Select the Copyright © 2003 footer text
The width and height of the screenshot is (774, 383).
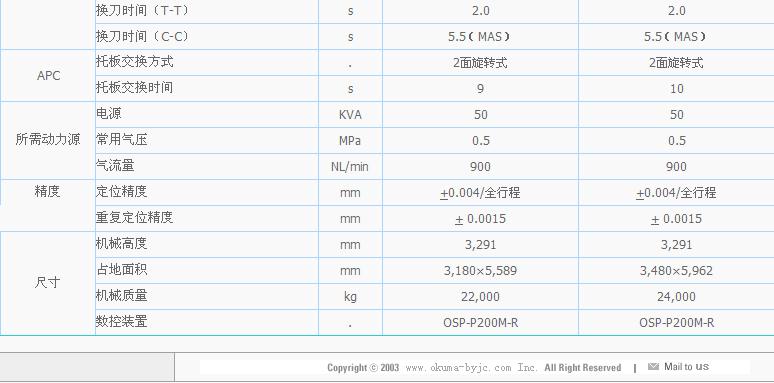click(x=363, y=368)
